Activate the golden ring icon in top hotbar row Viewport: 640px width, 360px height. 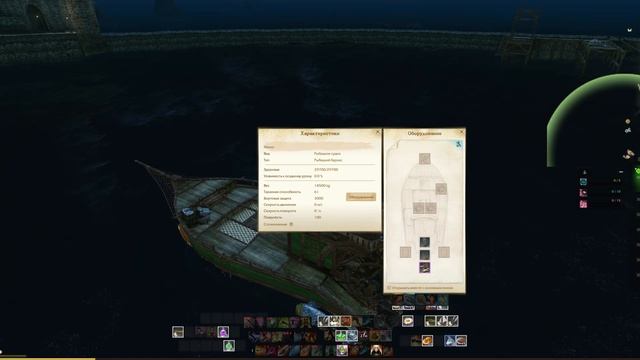click(408, 321)
